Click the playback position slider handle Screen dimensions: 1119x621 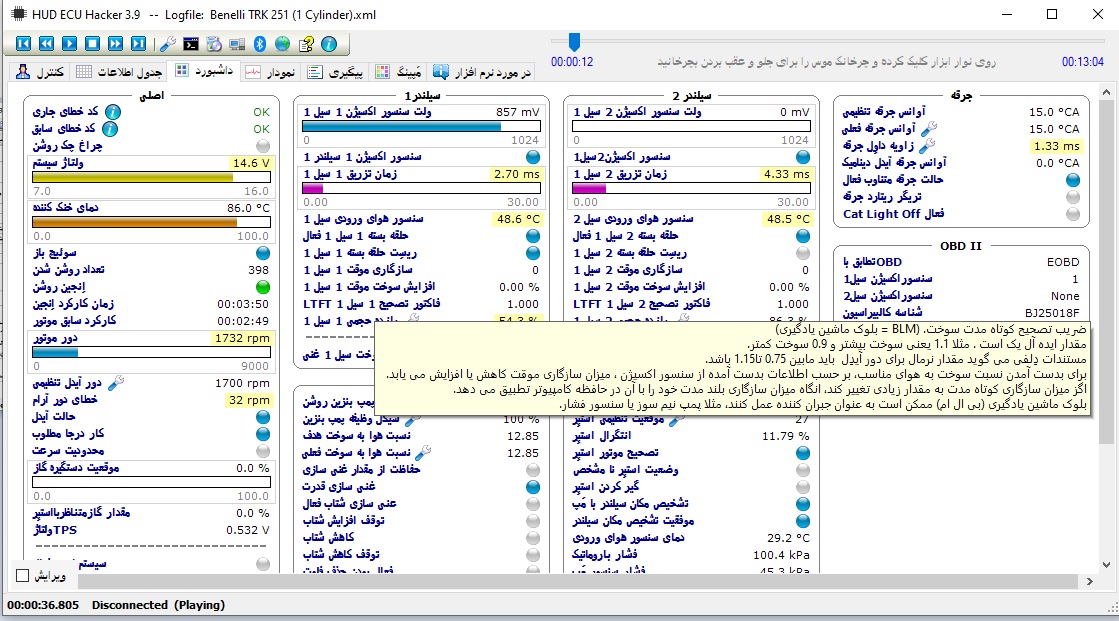tap(574, 42)
